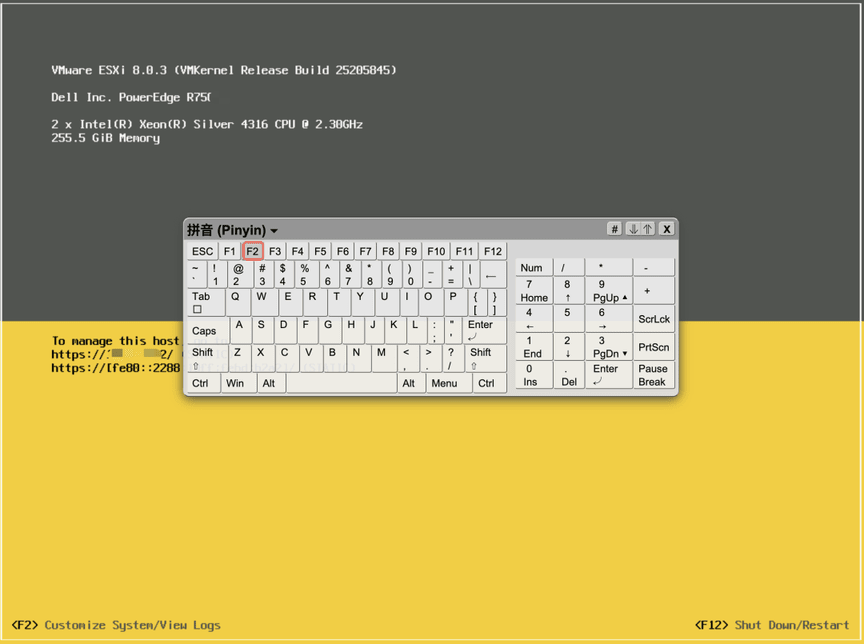
Task: Click the numpad 4 left arrow key
Action: (534, 319)
